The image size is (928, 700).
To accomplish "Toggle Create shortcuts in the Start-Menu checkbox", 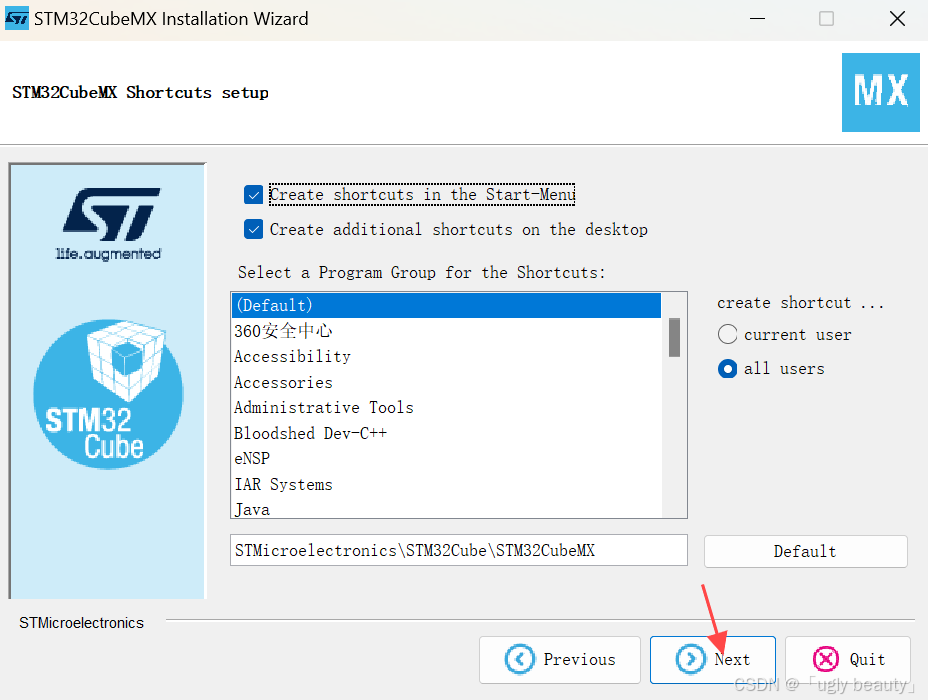I will coord(253,194).
